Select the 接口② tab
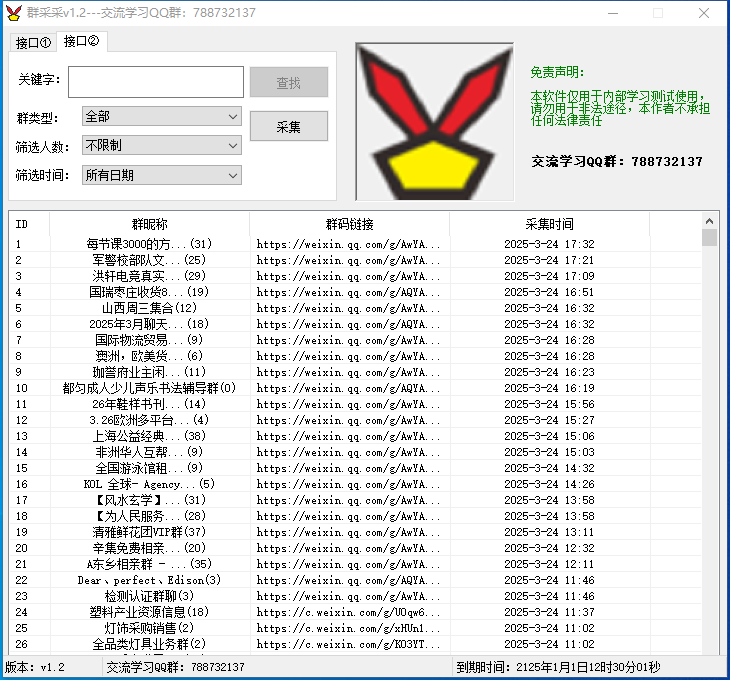 [81, 41]
